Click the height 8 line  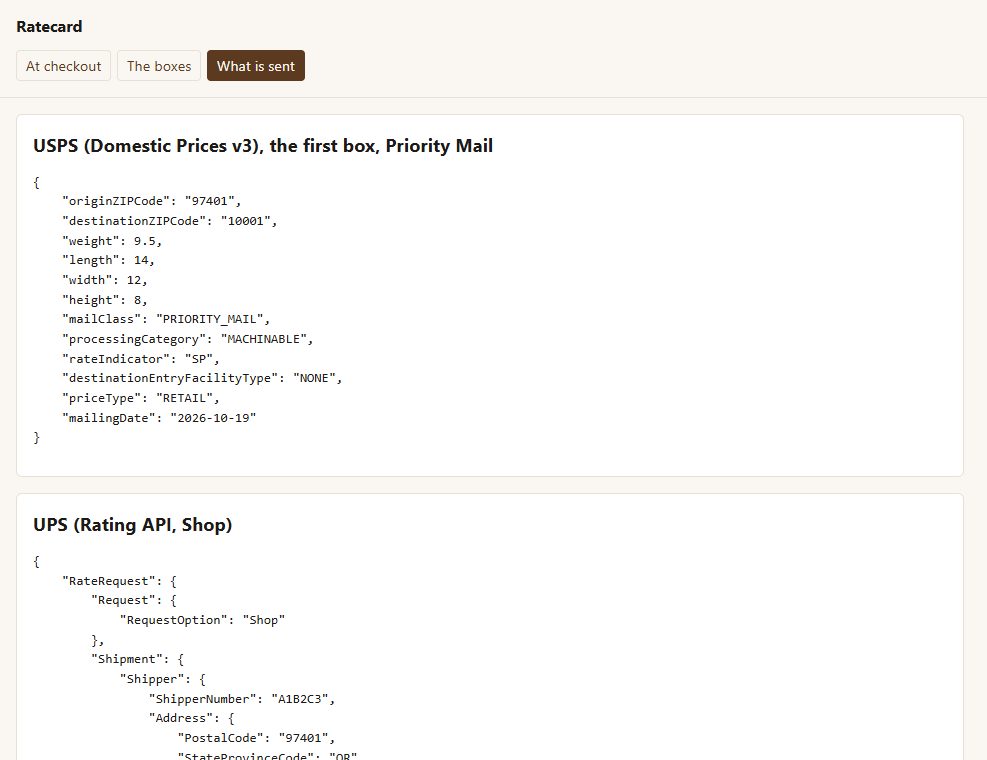pyautogui.click(x=104, y=300)
